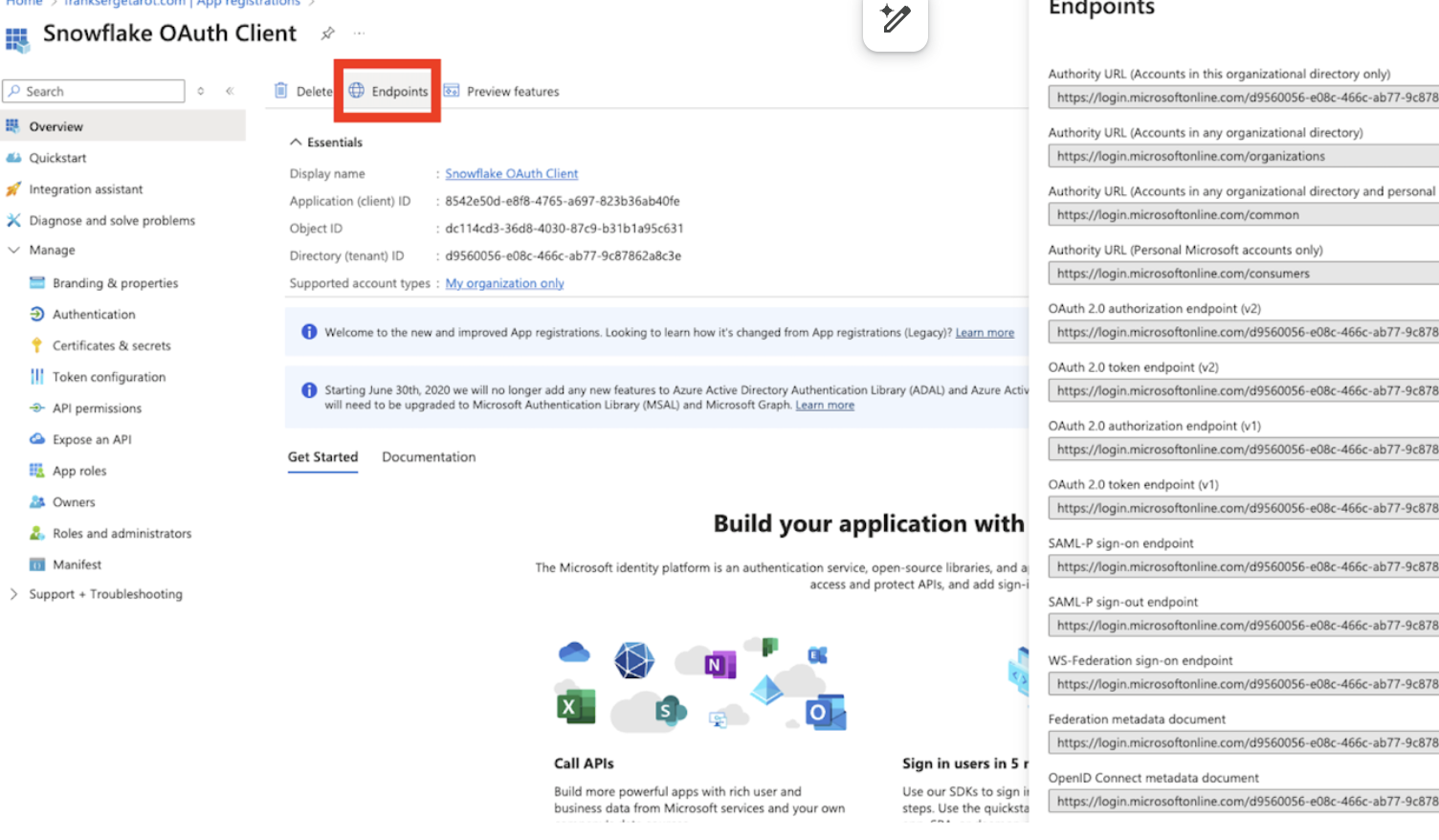The image size is (1439, 840).
Task: Expand Support + Troubleshooting group
Action: coord(13,594)
